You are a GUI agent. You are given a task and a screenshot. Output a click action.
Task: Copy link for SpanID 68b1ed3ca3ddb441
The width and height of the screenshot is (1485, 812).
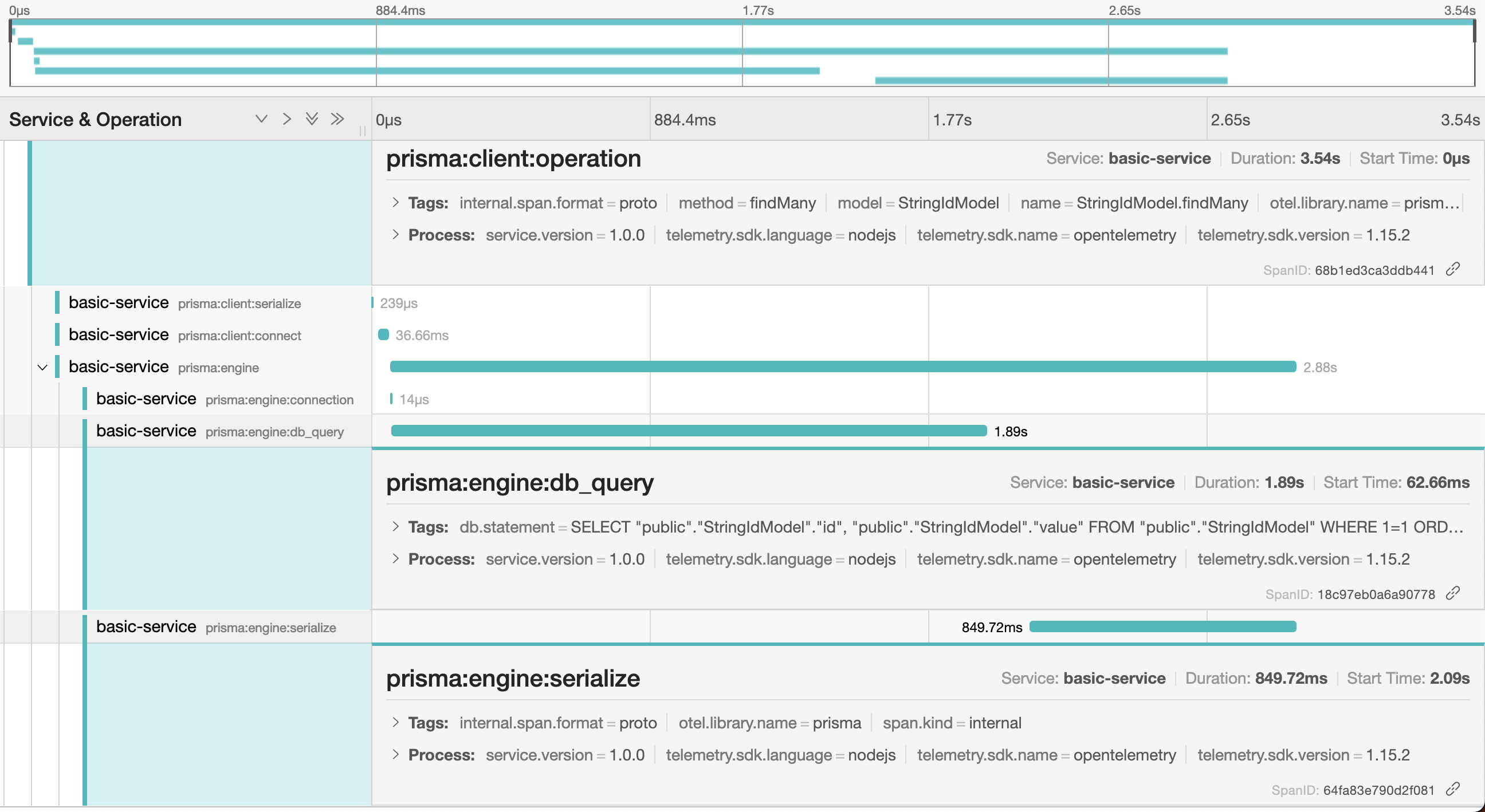click(1453, 269)
